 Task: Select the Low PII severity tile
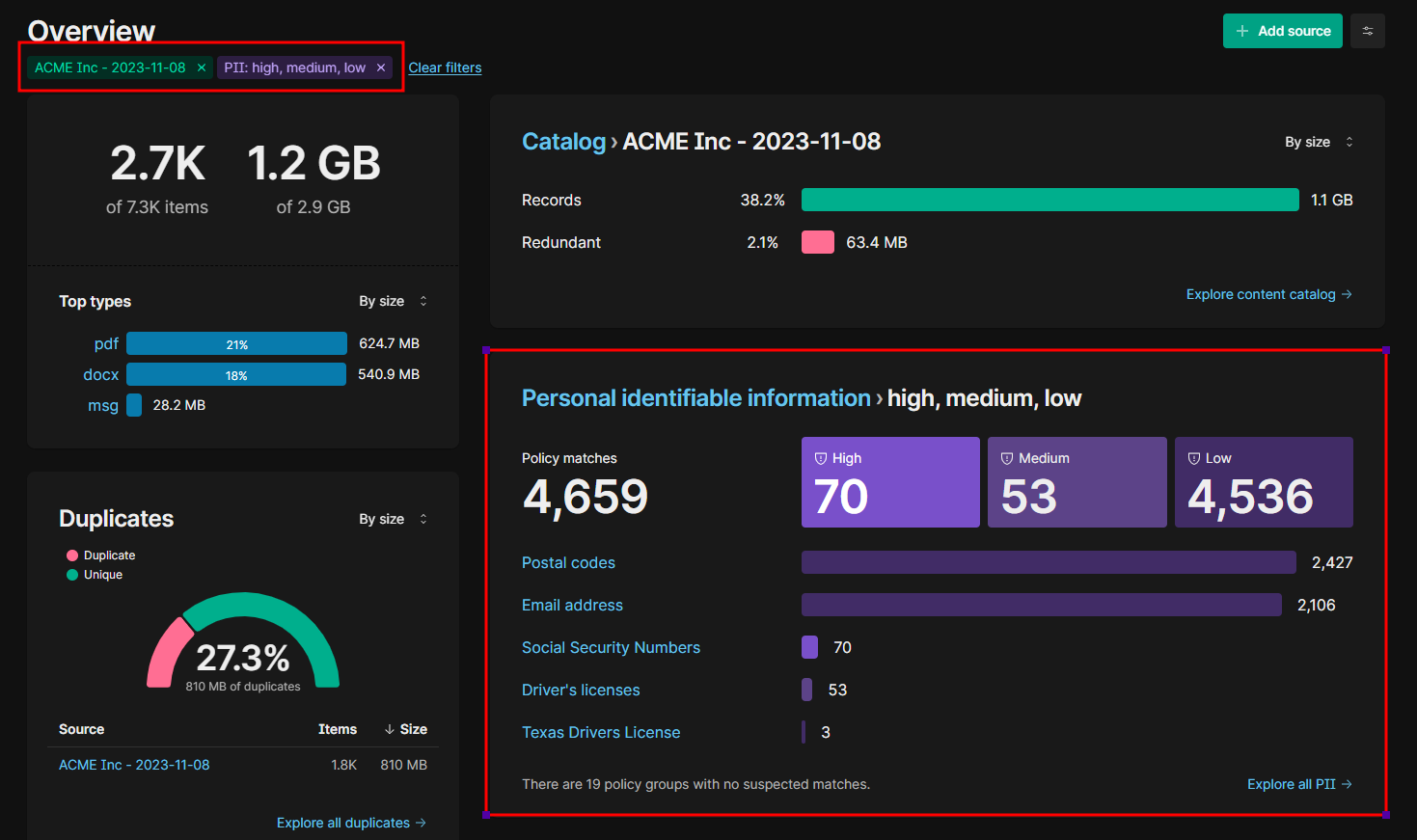tap(1263, 482)
